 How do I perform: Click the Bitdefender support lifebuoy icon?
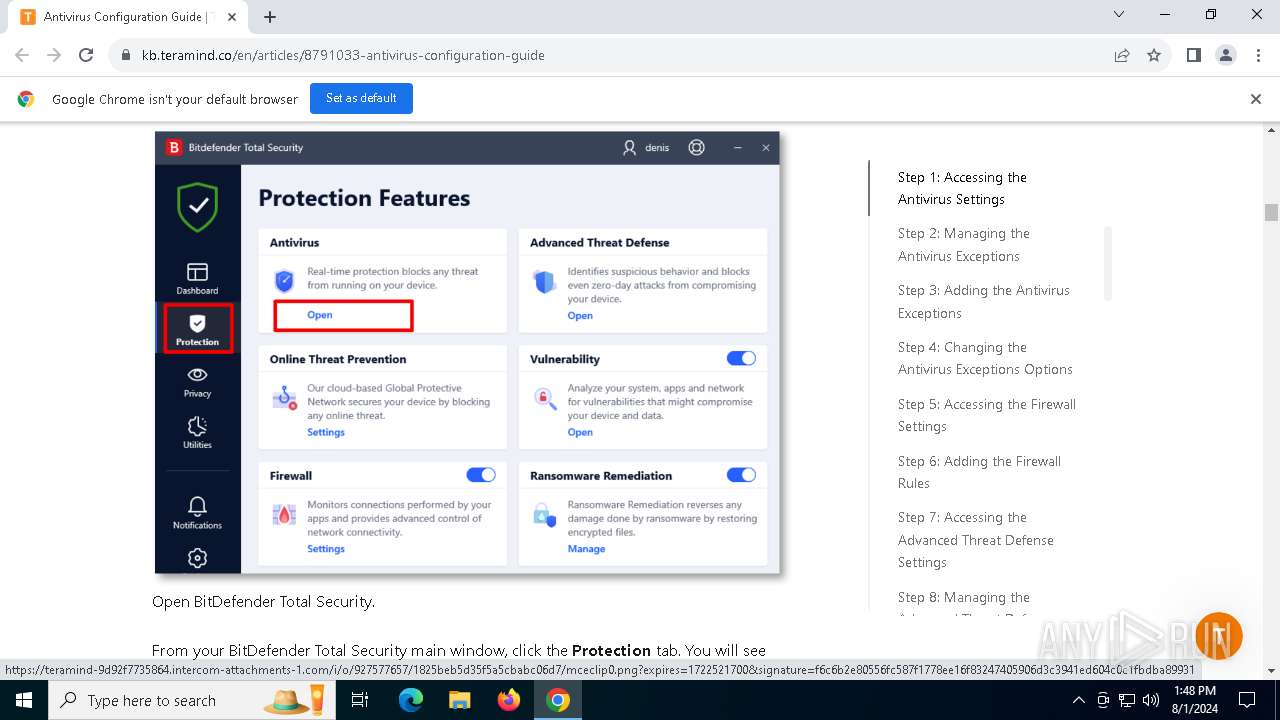(696, 147)
